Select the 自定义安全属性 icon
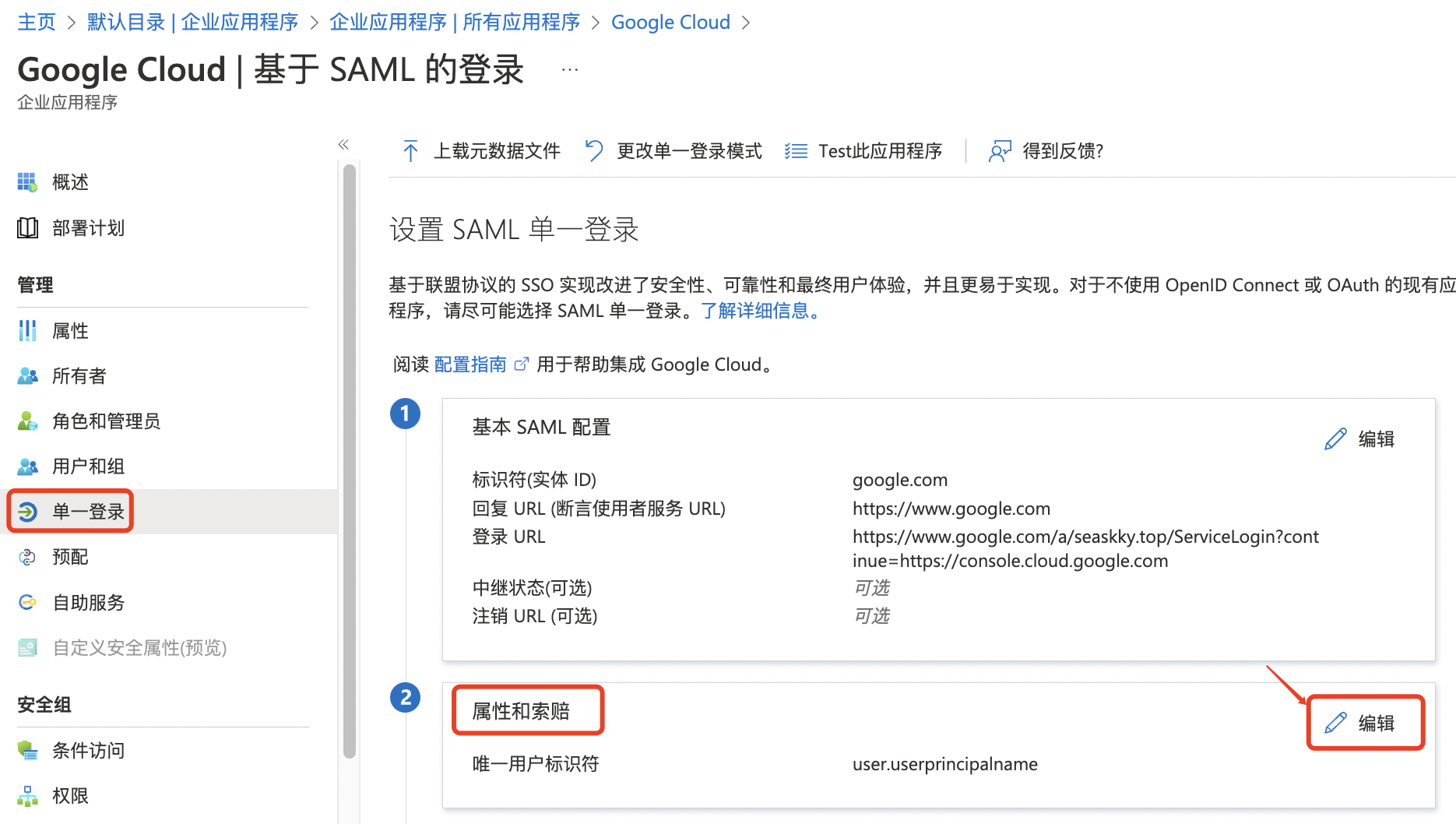The width and height of the screenshot is (1456, 824). tap(27, 647)
